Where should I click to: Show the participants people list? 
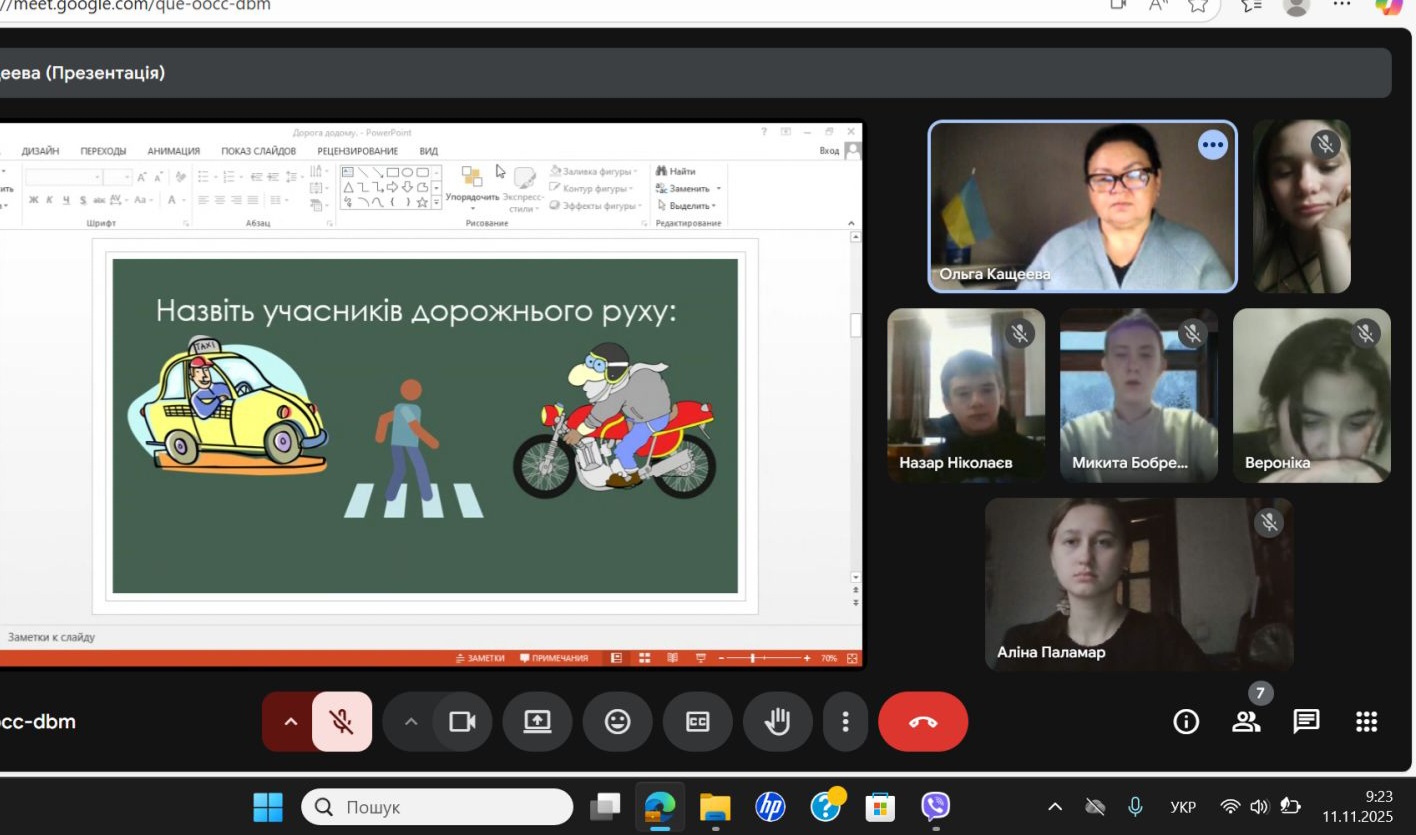tap(1246, 721)
